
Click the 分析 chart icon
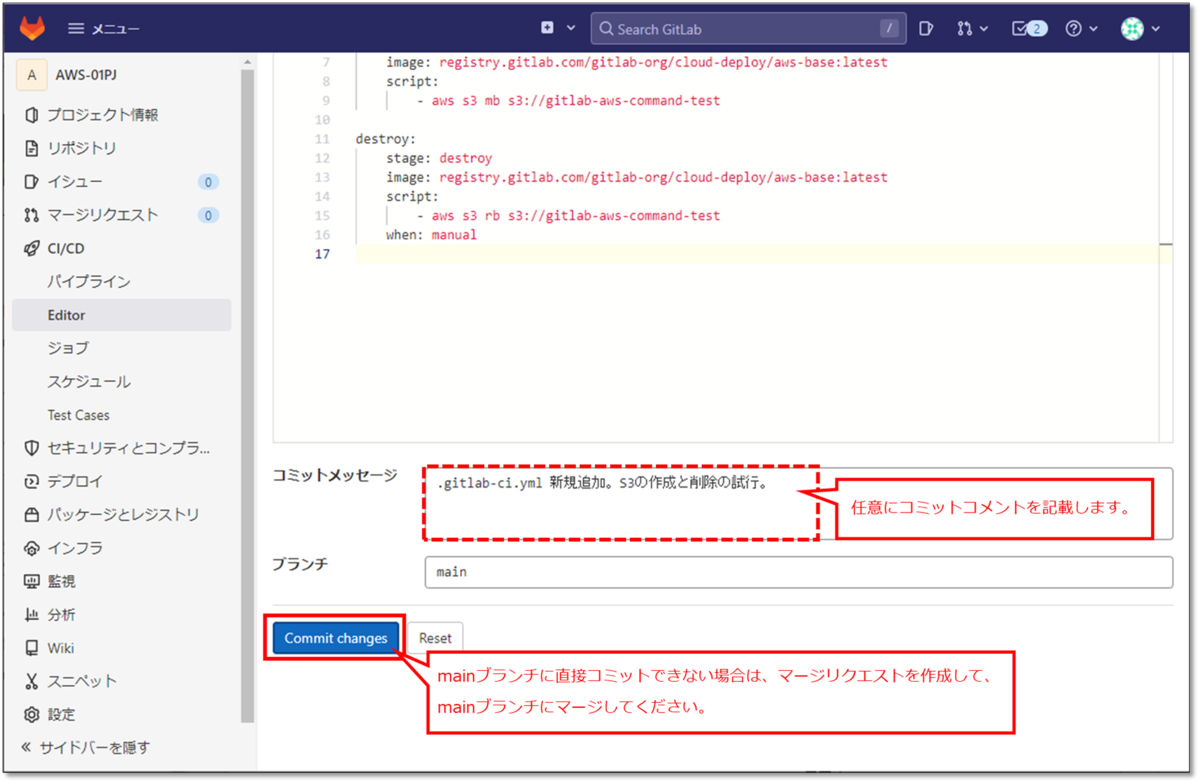(x=31, y=615)
